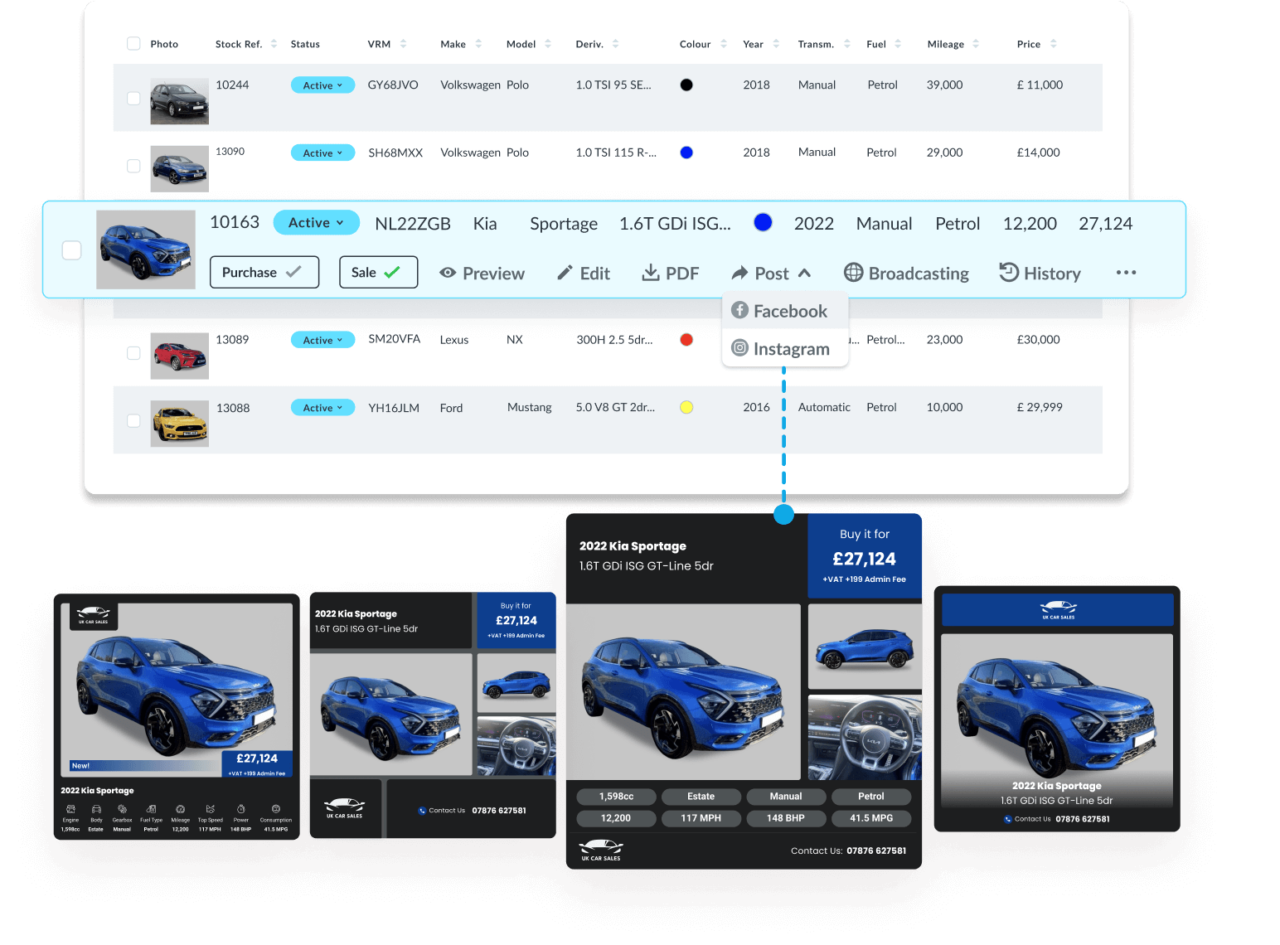The image size is (1280, 945).
Task: Click the green check on Sale button
Action: tap(392, 272)
